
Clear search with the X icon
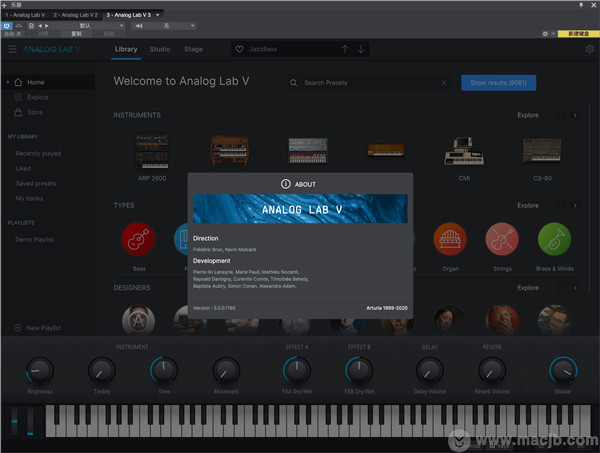click(x=447, y=83)
